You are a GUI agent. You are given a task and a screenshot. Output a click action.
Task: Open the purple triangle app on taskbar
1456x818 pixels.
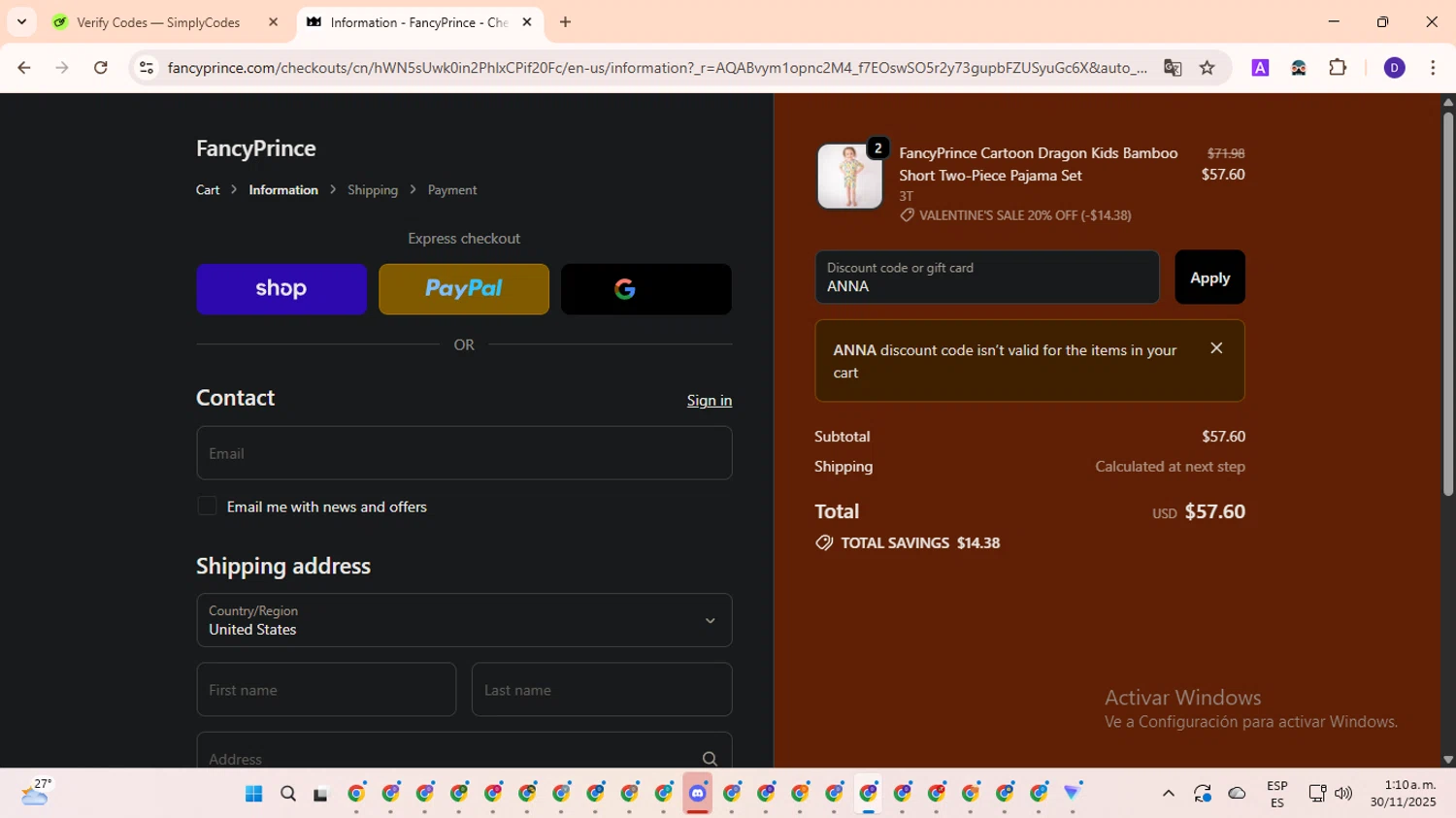tap(1073, 793)
